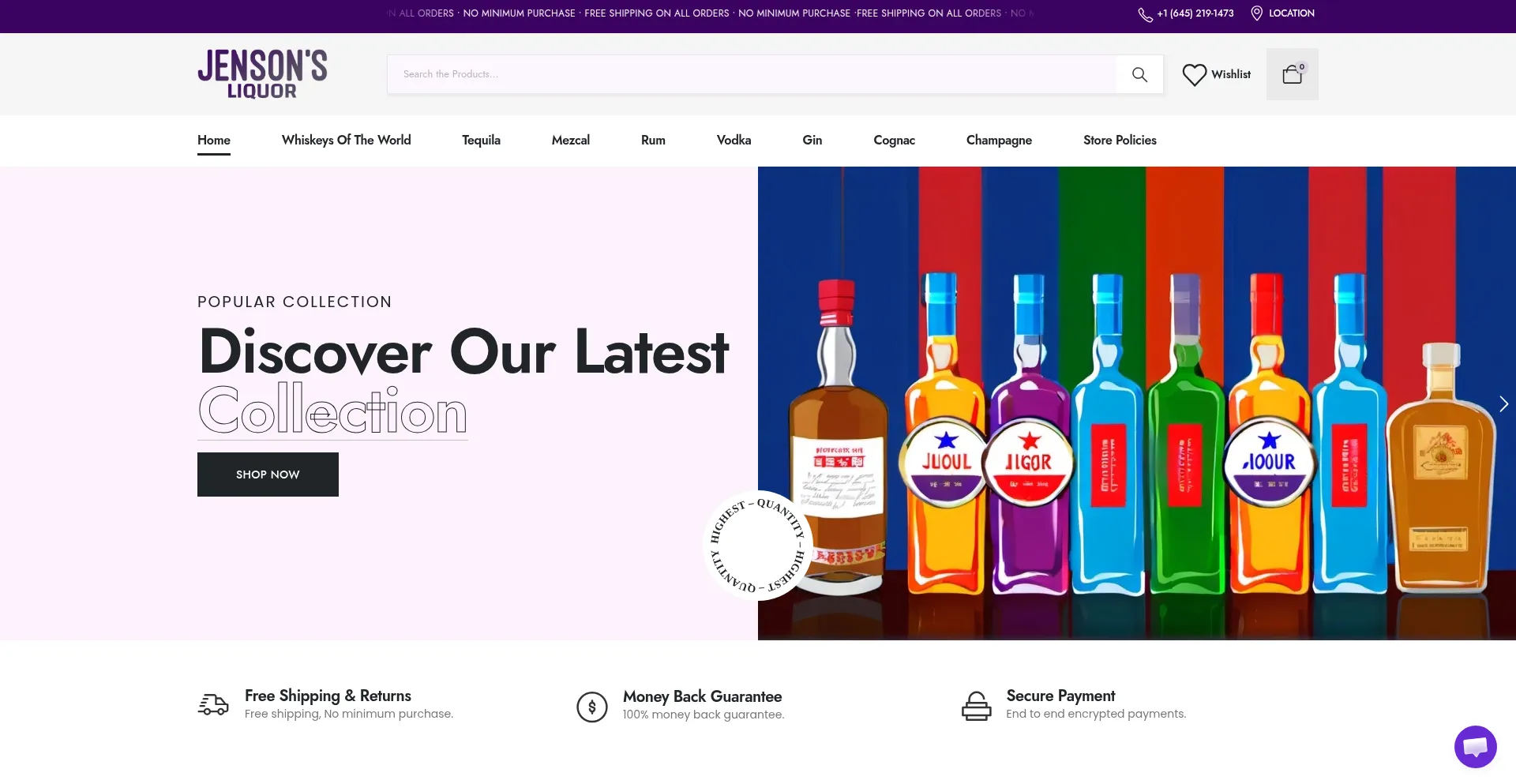Click 'Free shipping, No minimum purchase.' description
Viewport: 1516px width, 784px height.
[x=349, y=714]
